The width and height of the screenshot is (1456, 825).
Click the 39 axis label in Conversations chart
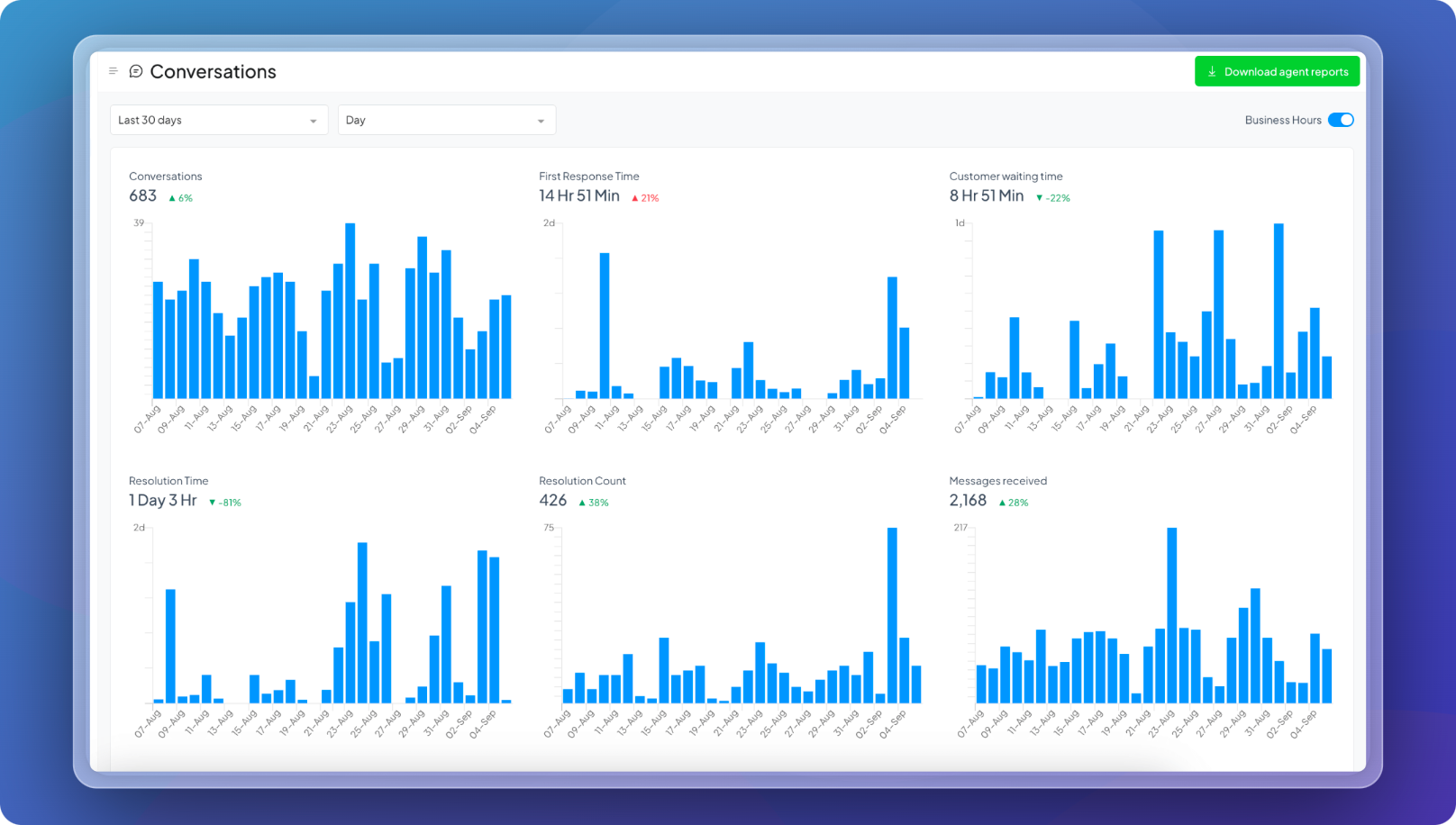tap(139, 223)
